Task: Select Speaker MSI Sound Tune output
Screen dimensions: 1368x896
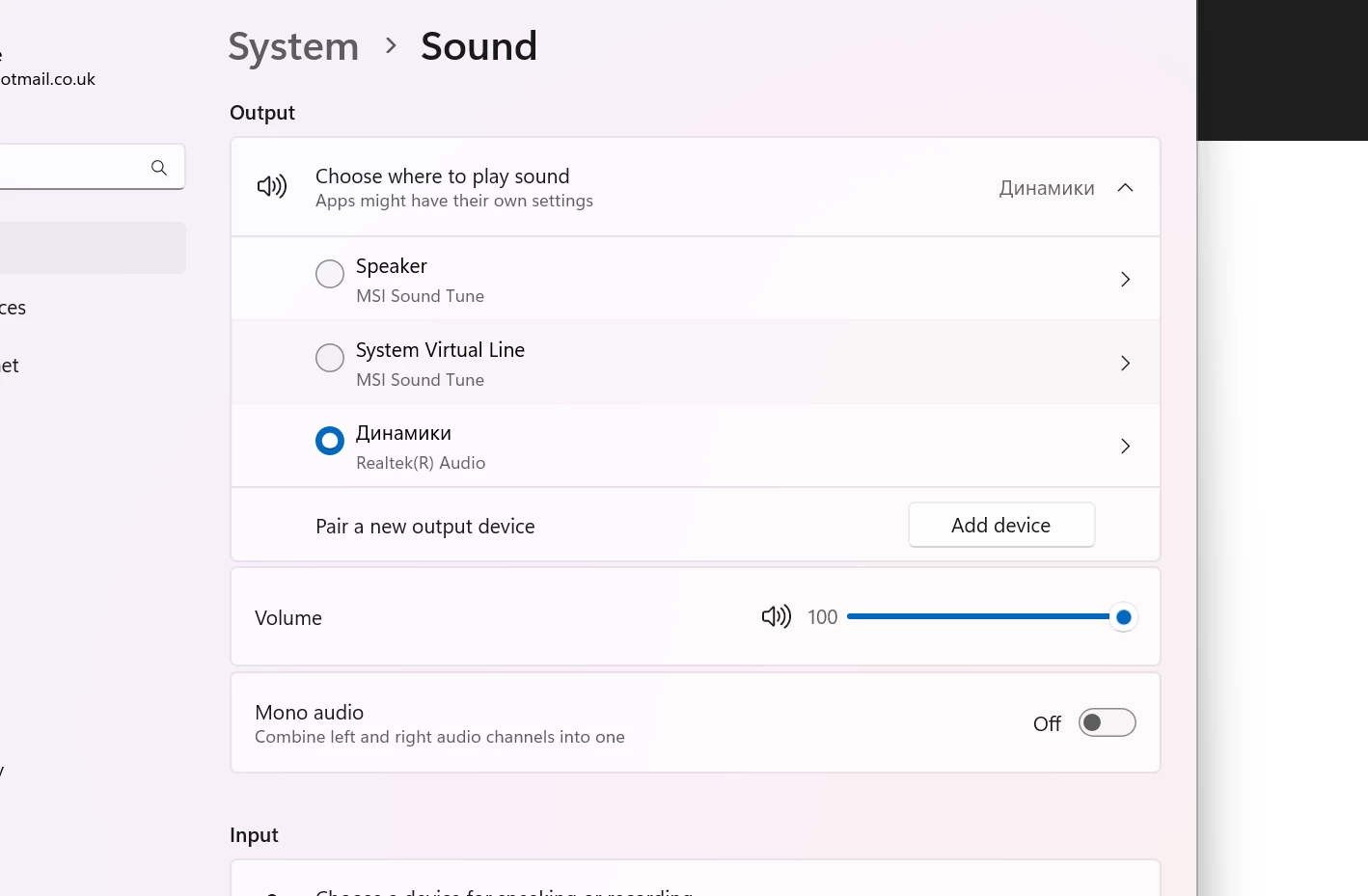Action: [x=330, y=274]
